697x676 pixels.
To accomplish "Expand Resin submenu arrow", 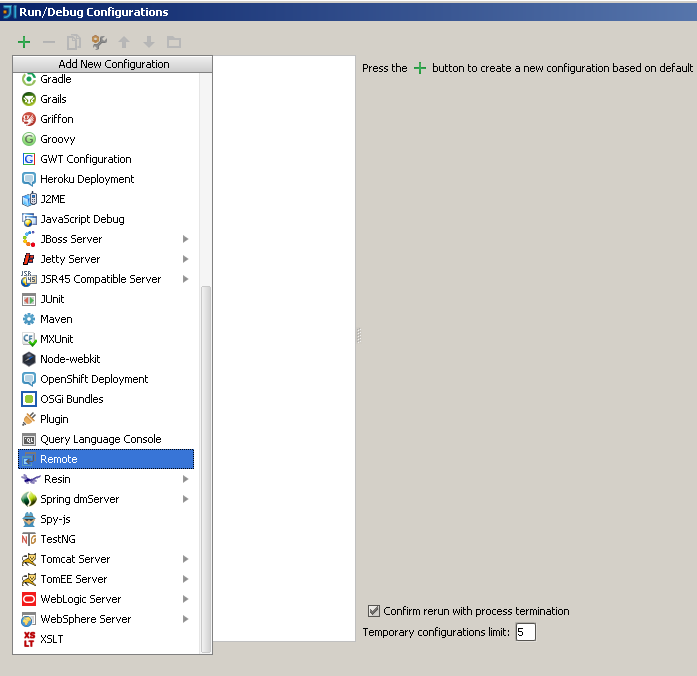I will pos(185,479).
